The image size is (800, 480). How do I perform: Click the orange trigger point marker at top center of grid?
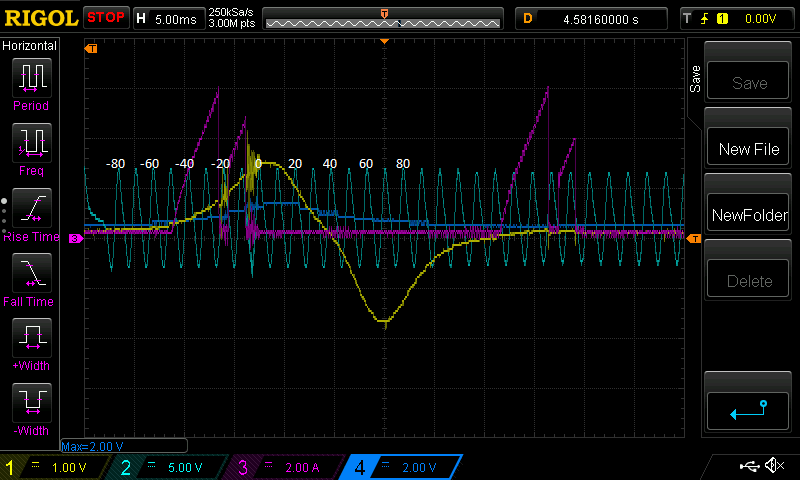(x=384, y=41)
